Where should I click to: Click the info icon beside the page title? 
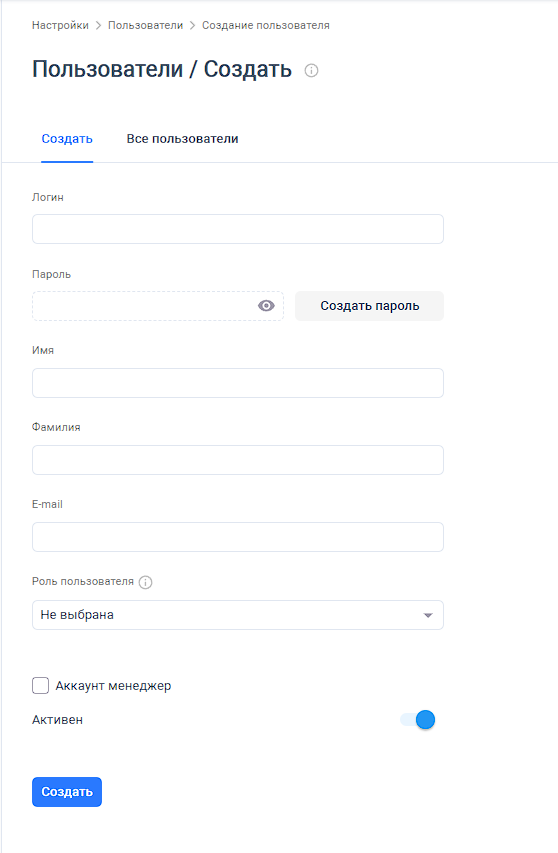[x=311, y=70]
